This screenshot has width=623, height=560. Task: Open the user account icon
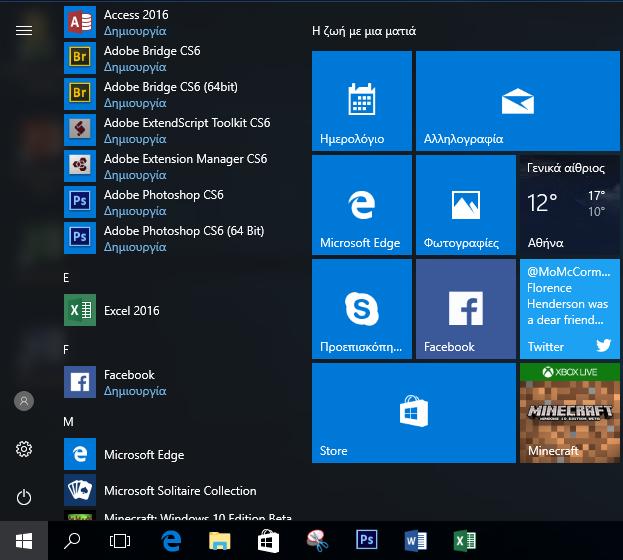pos(24,401)
